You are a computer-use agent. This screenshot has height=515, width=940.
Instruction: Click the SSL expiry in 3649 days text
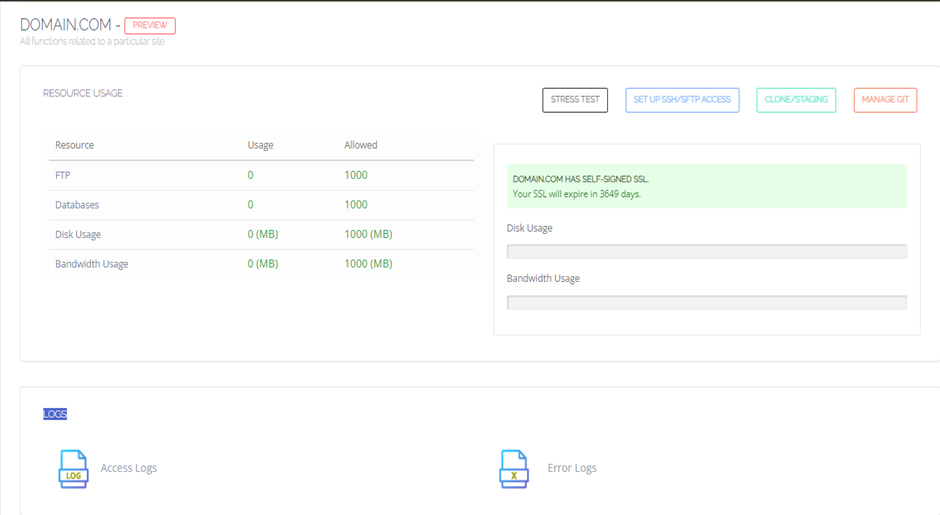577,194
